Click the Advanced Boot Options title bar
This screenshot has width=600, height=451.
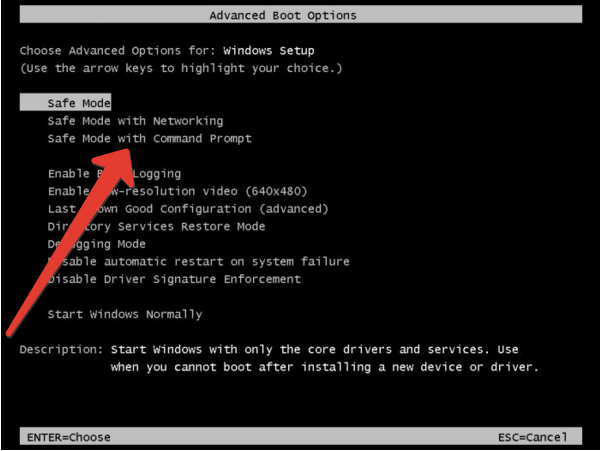[283, 15]
